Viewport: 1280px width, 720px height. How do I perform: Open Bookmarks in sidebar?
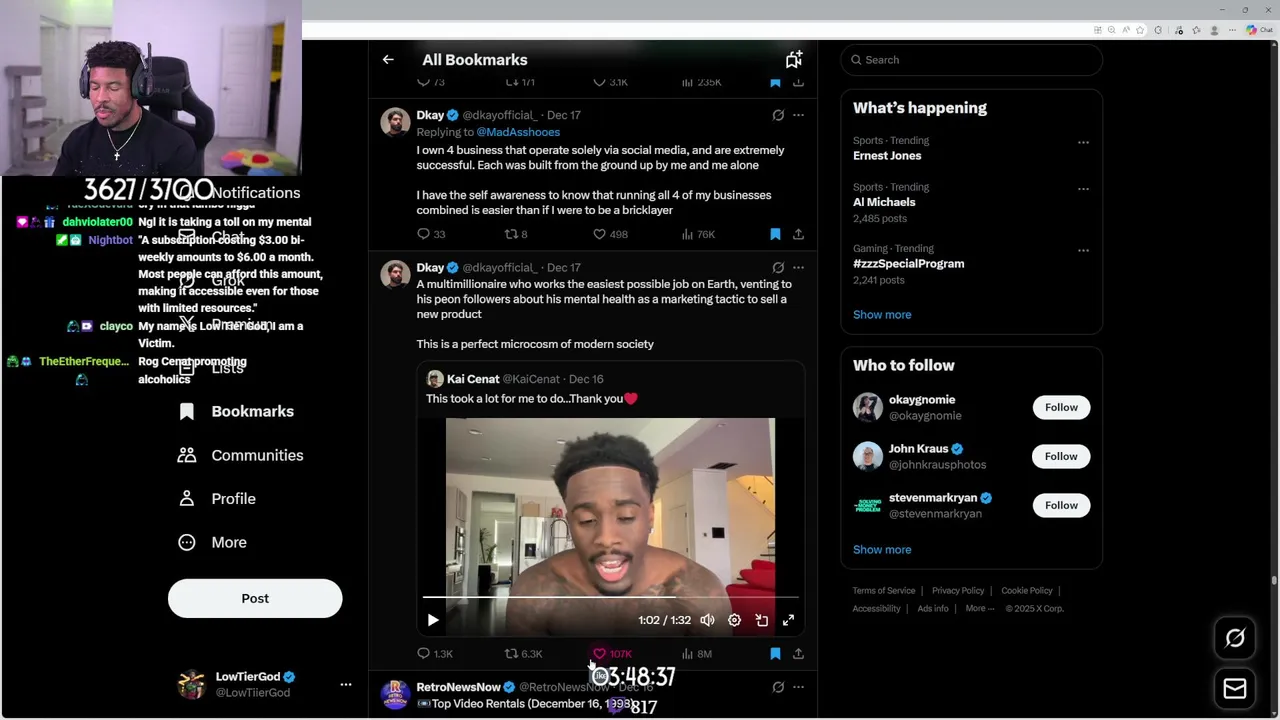[237, 412]
